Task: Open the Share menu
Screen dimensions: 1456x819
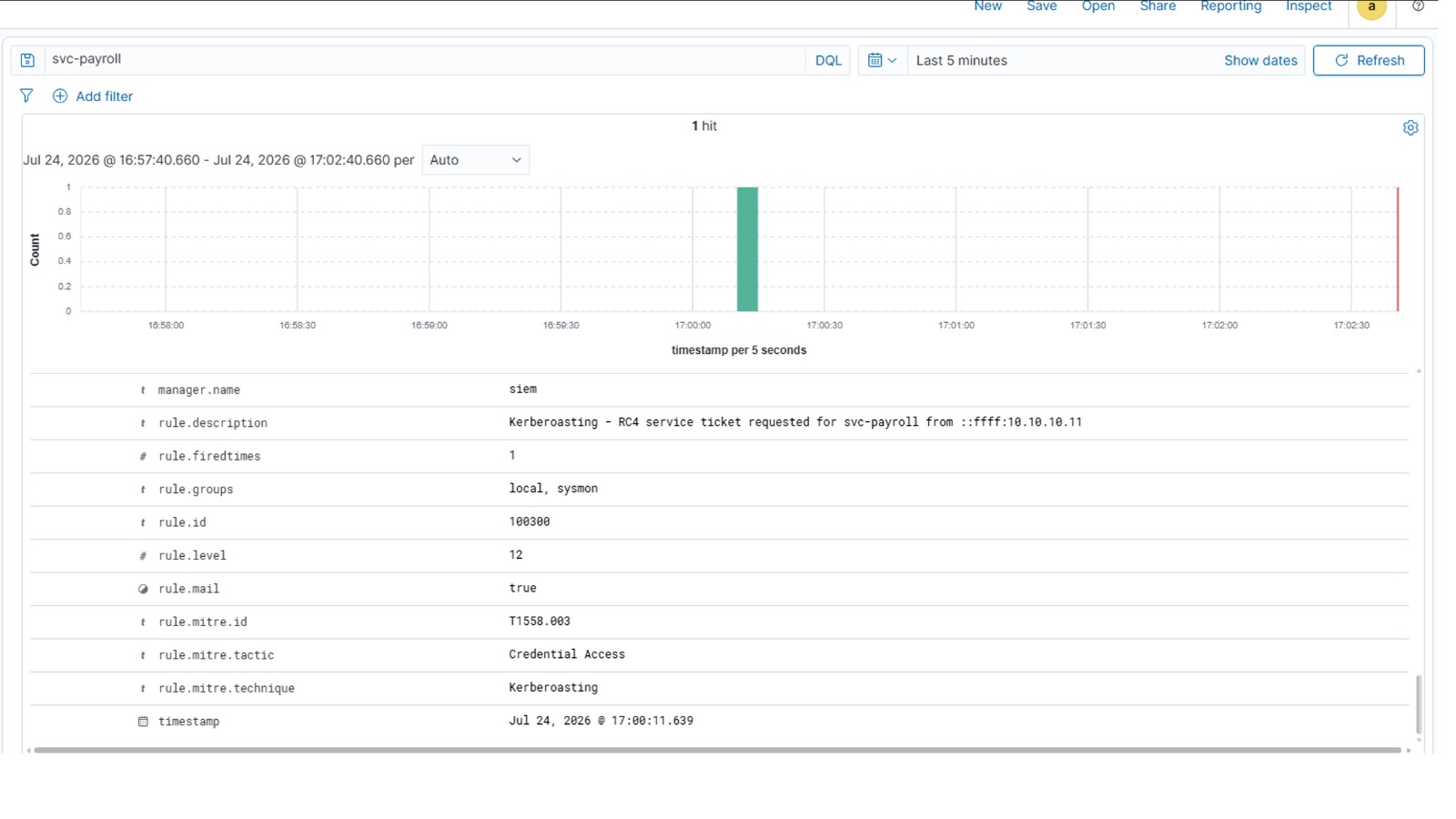Action: (1158, 6)
